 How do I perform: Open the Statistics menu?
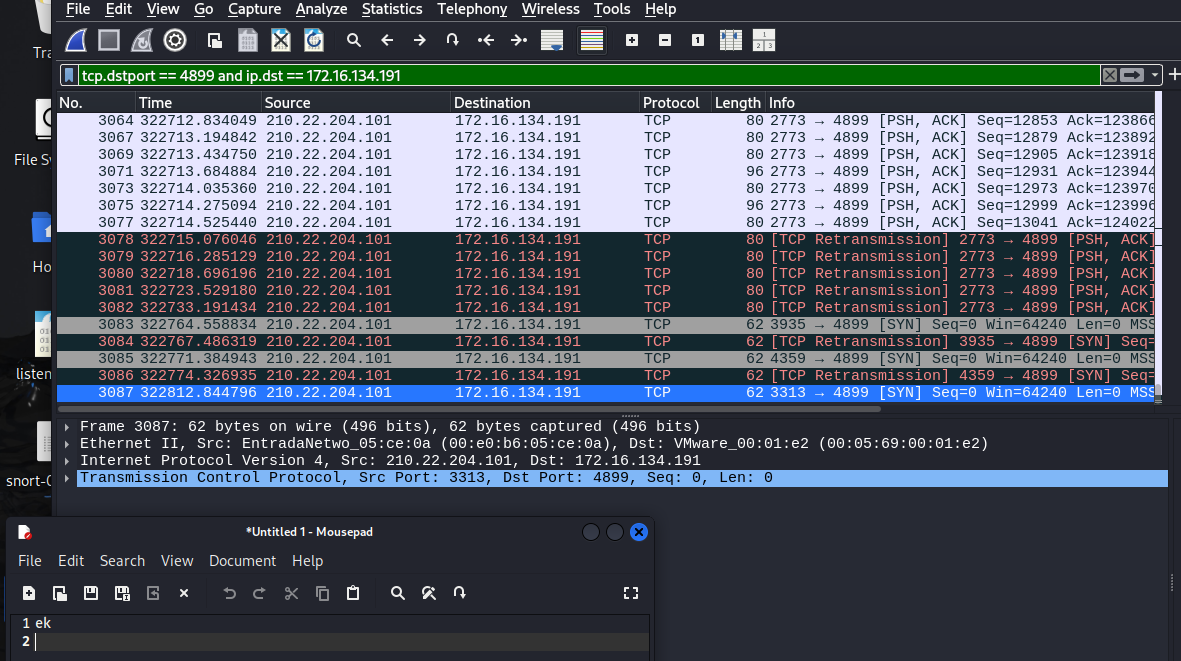pyautogui.click(x=392, y=9)
